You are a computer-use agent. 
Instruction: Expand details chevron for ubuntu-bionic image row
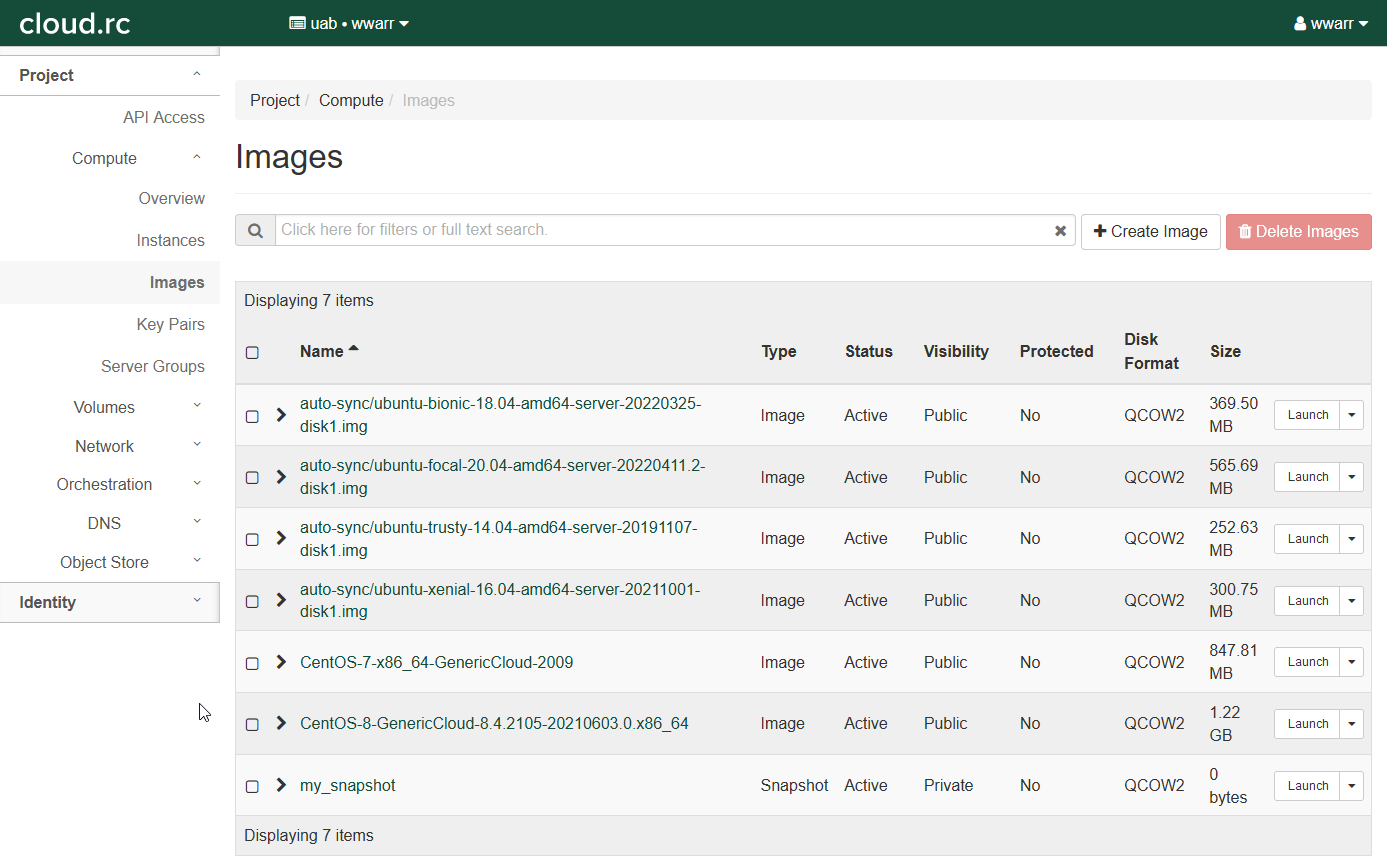point(281,415)
